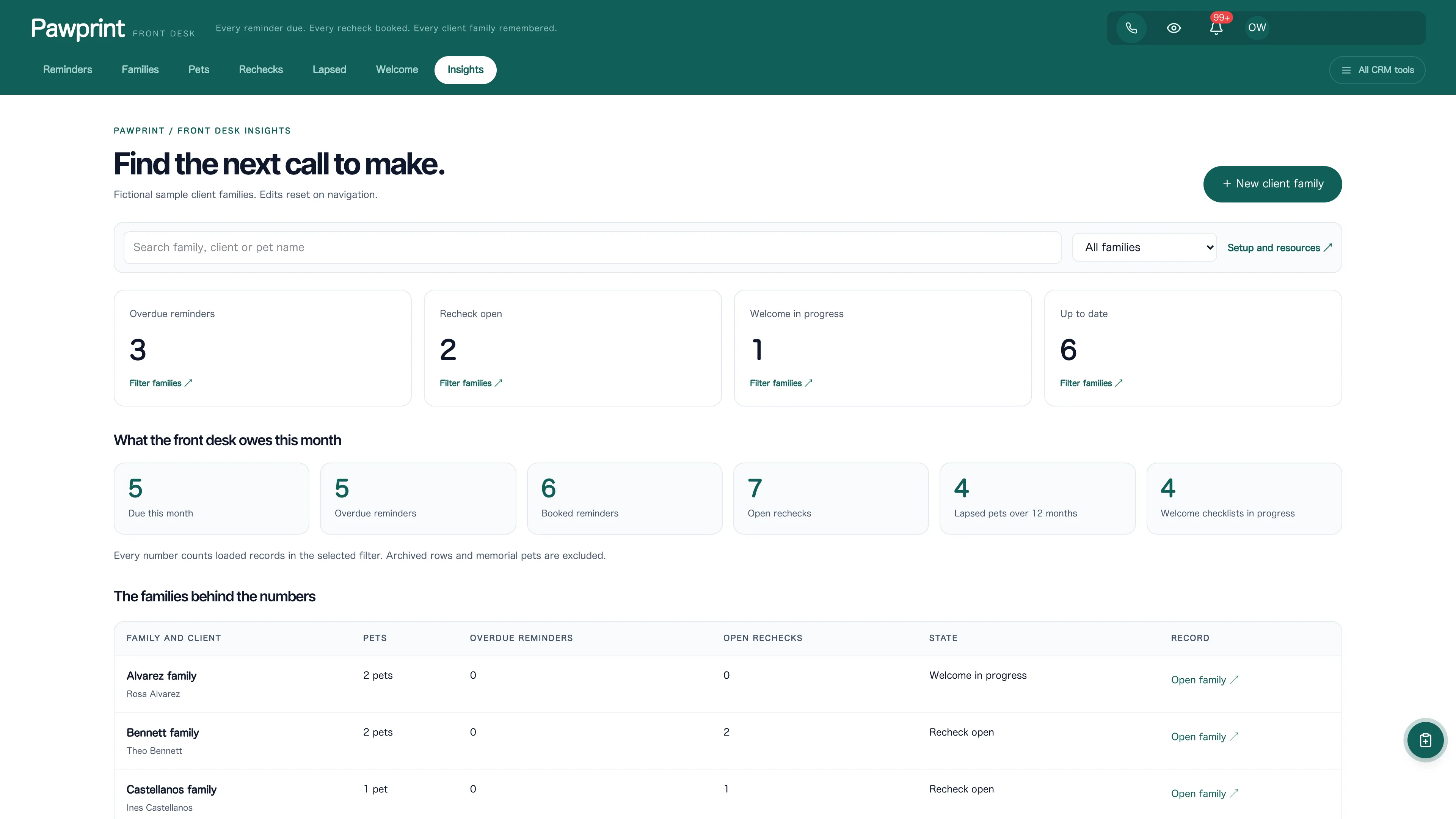This screenshot has width=1456, height=819.
Task: Click Welcome checklists in progress card
Action: point(1244,499)
